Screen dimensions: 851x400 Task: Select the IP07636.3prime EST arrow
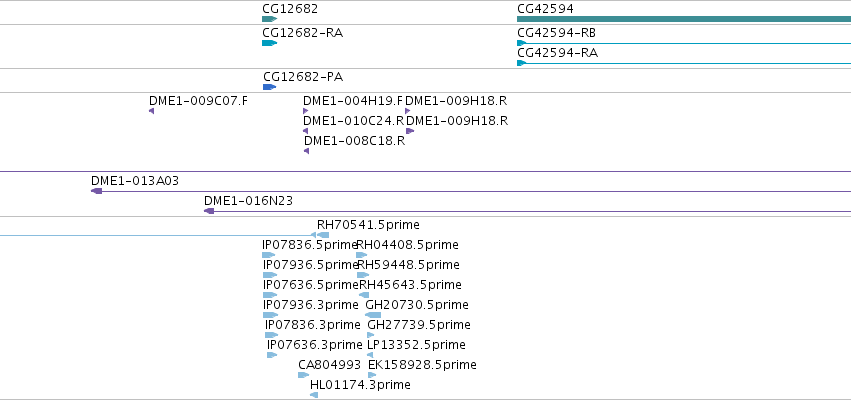pyautogui.click(x=272, y=355)
